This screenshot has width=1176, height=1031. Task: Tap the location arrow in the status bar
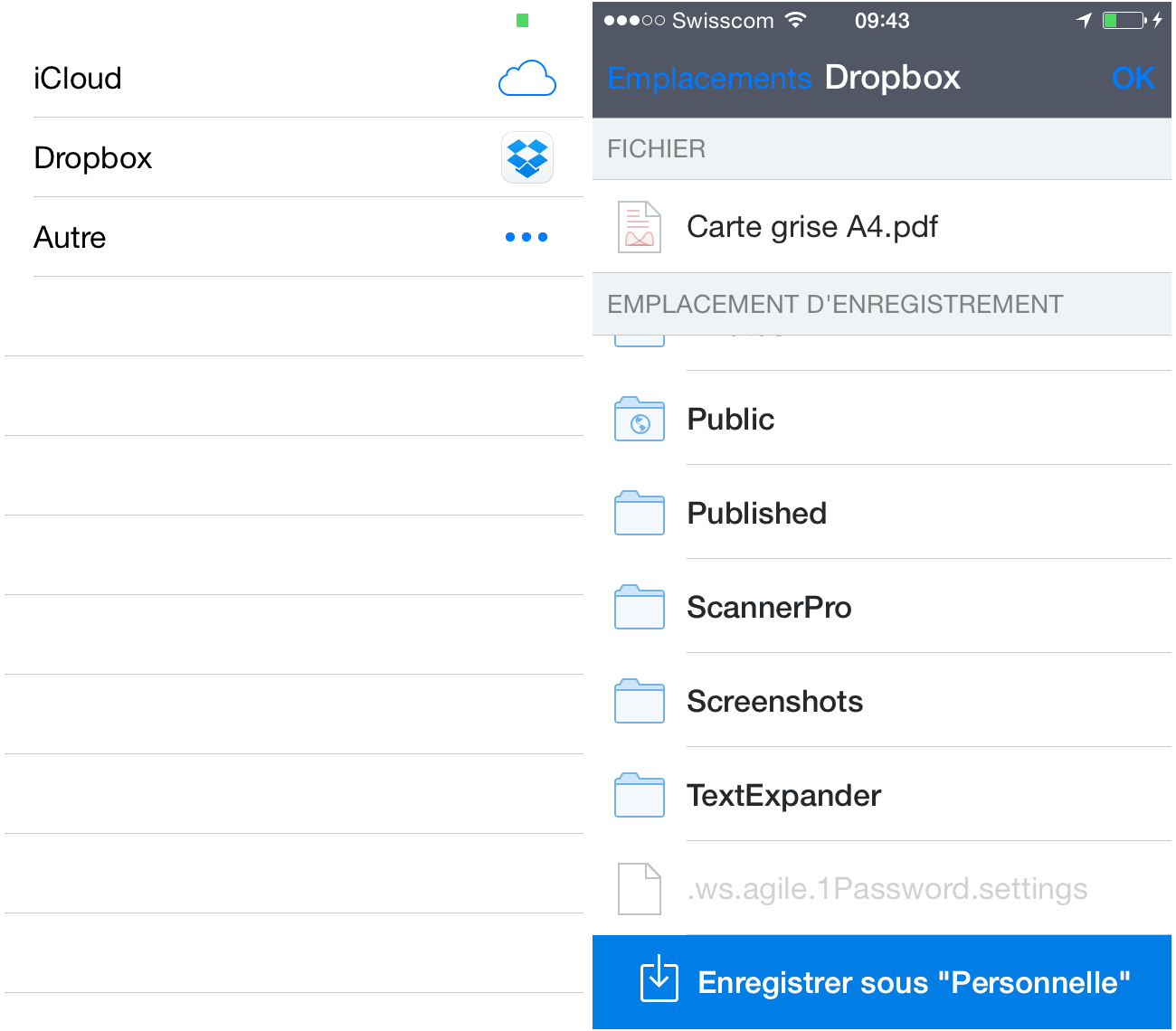tap(1084, 20)
